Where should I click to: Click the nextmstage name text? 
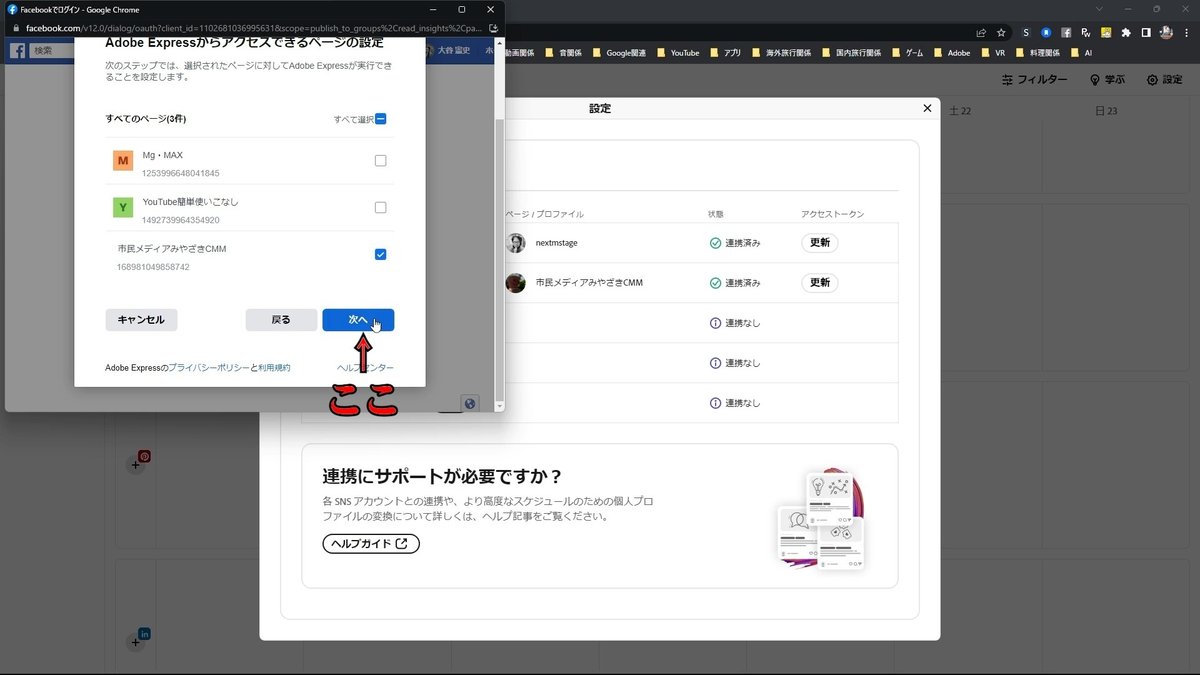(x=557, y=243)
